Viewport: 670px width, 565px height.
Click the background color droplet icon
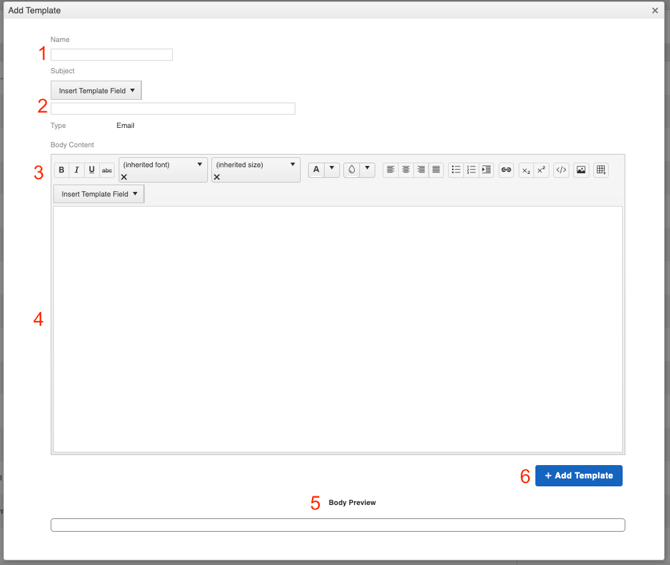[352, 170]
